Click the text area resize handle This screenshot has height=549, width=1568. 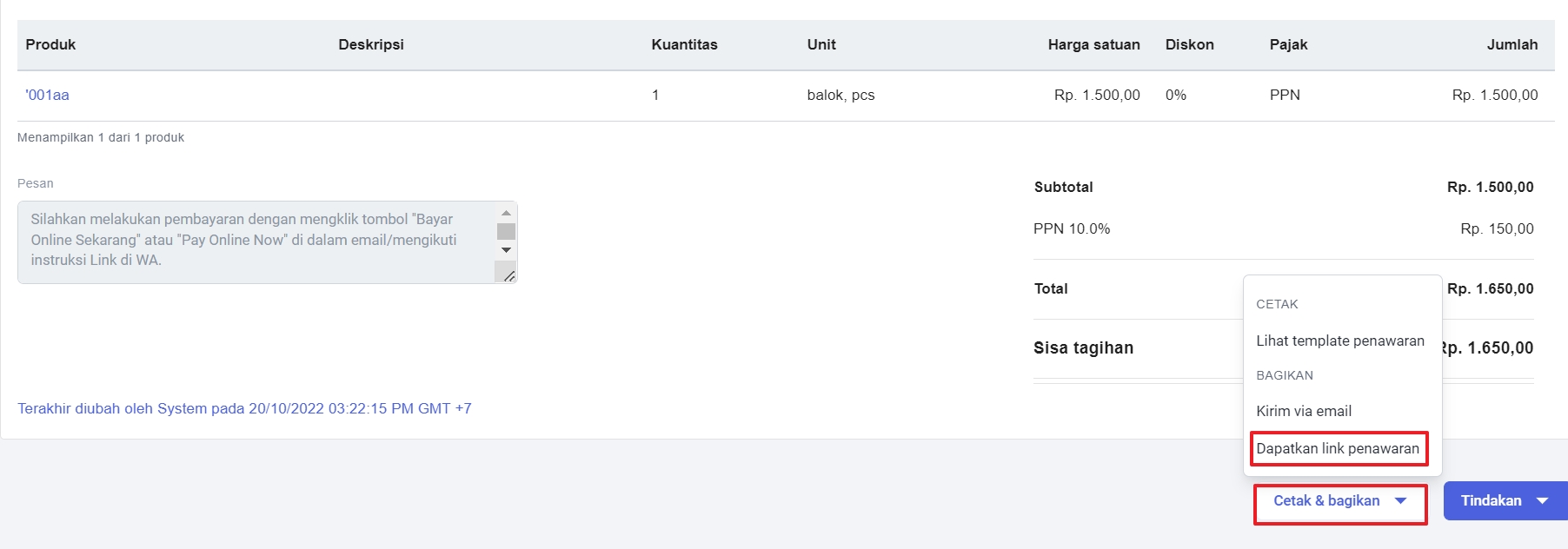pyautogui.click(x=509, y=275)
